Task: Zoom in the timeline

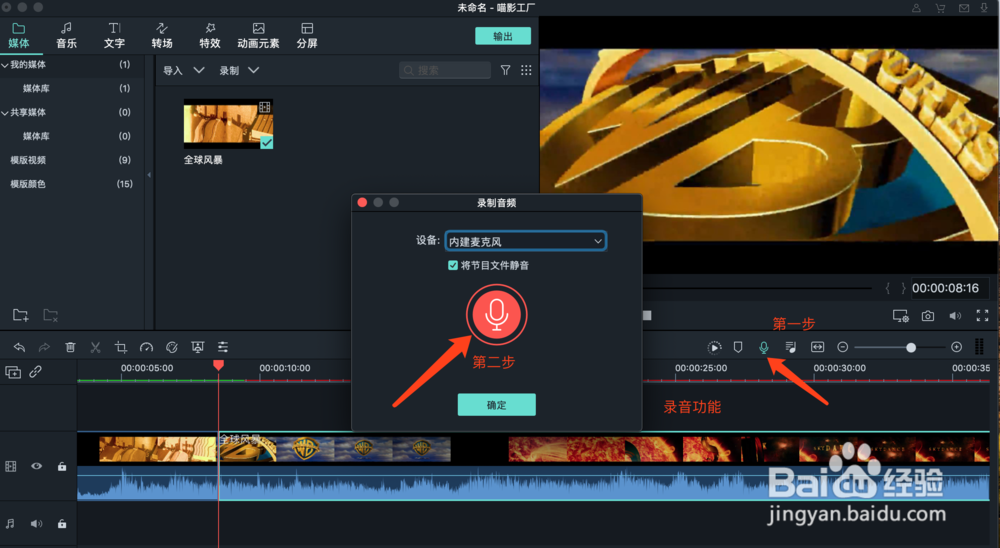Action: (x=956, y=347)
